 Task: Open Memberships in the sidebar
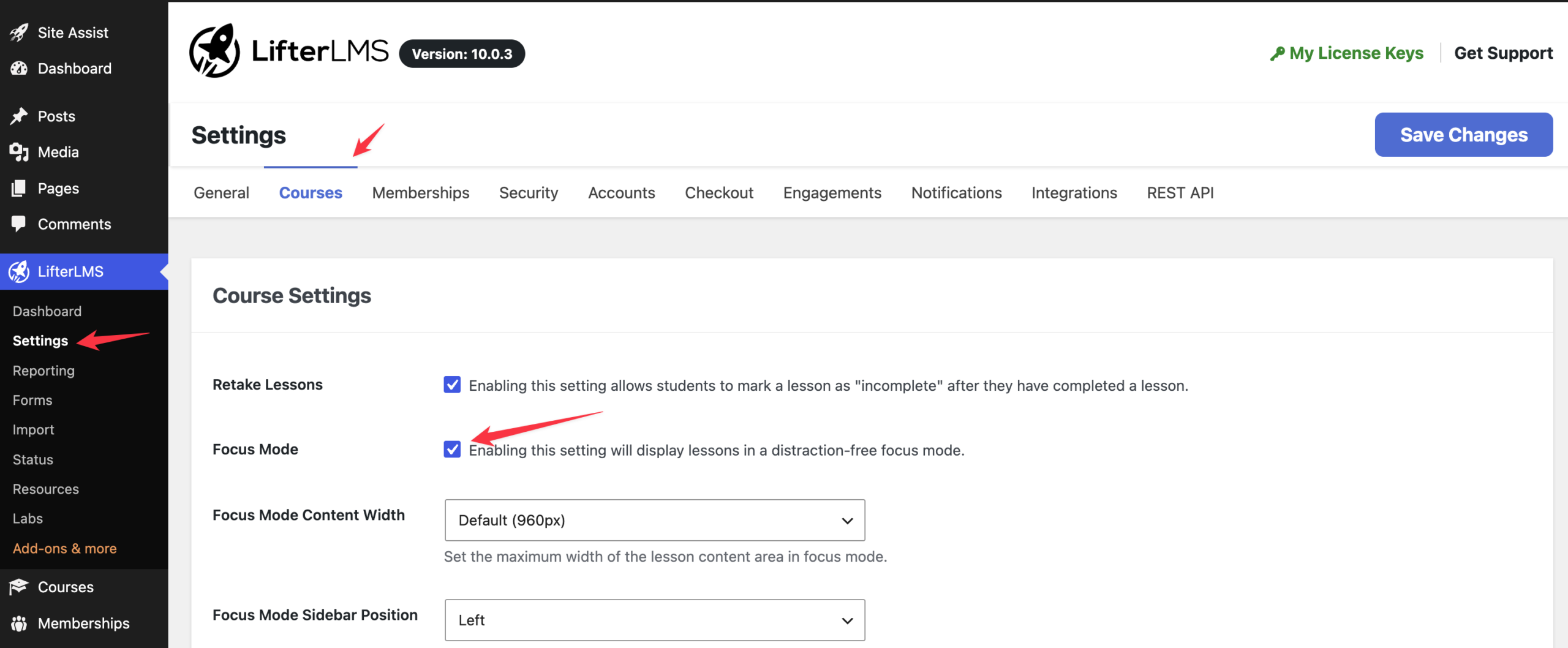[84, 623]
